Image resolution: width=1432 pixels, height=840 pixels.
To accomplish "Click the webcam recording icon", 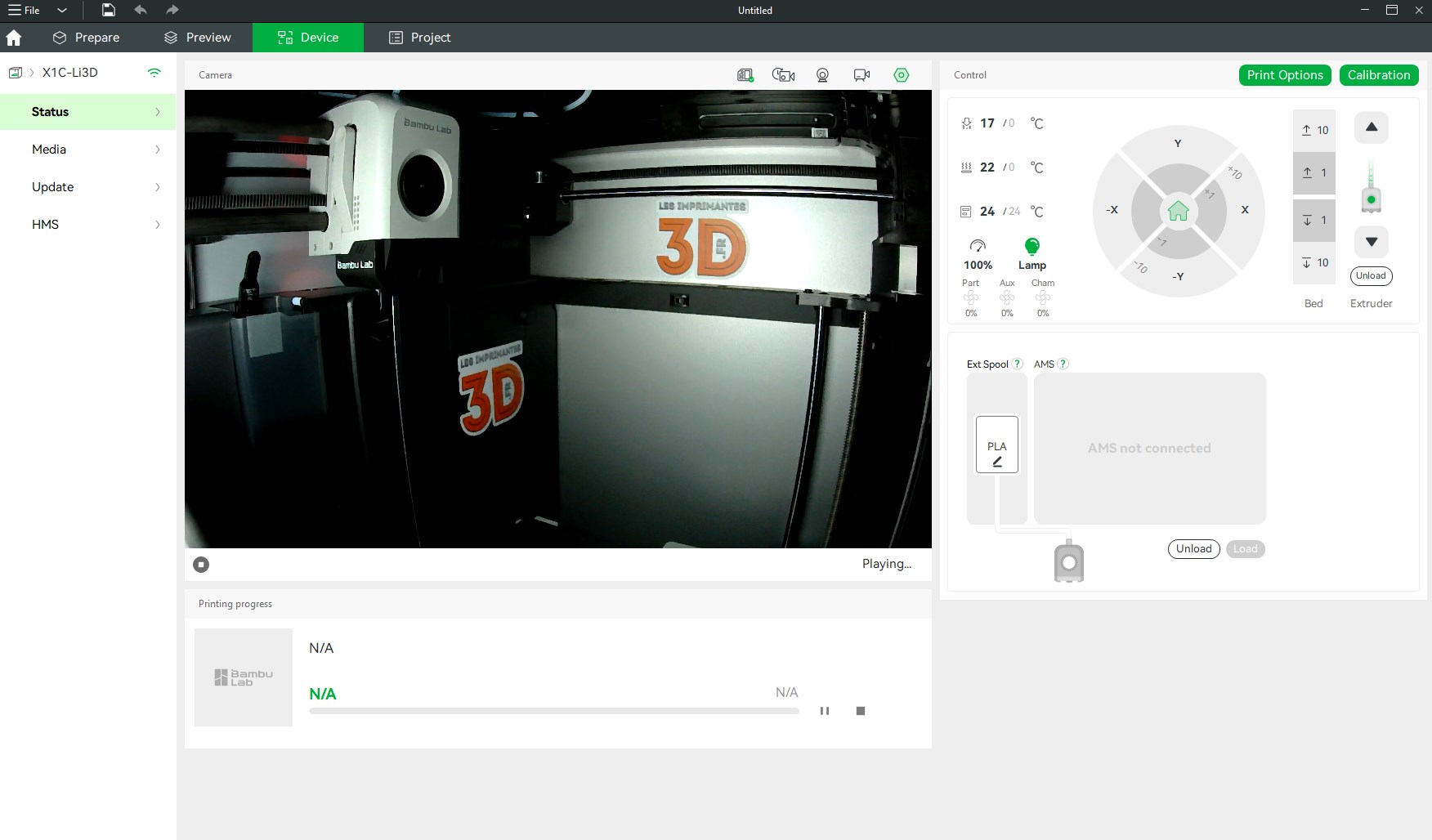I will pyautogui.click(x=822, y=75).
